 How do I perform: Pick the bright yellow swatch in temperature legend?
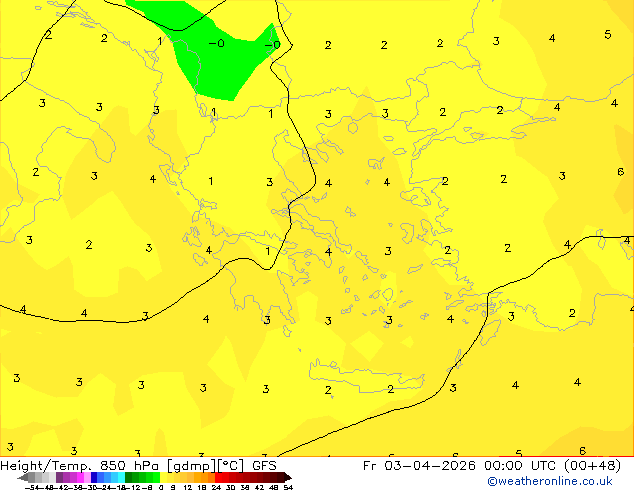click(x=164, y=477)
